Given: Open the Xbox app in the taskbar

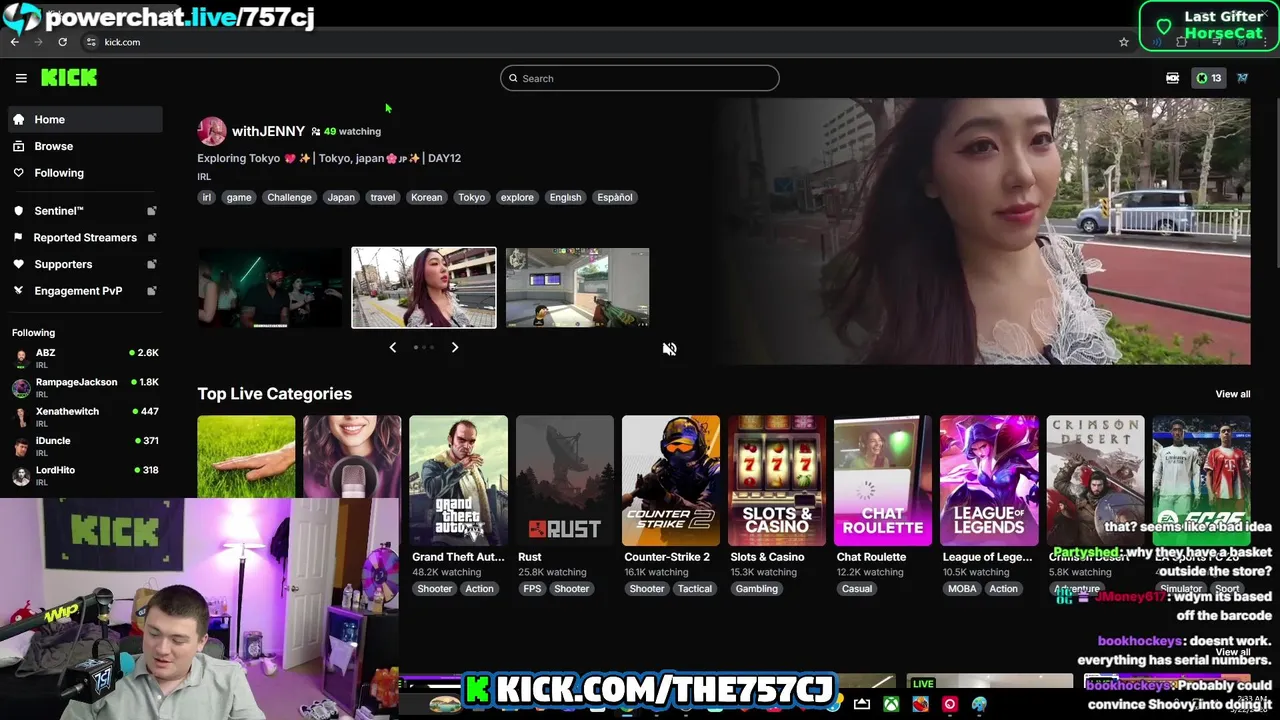Looking at the screenshot, I should click(x=890, y=705).
